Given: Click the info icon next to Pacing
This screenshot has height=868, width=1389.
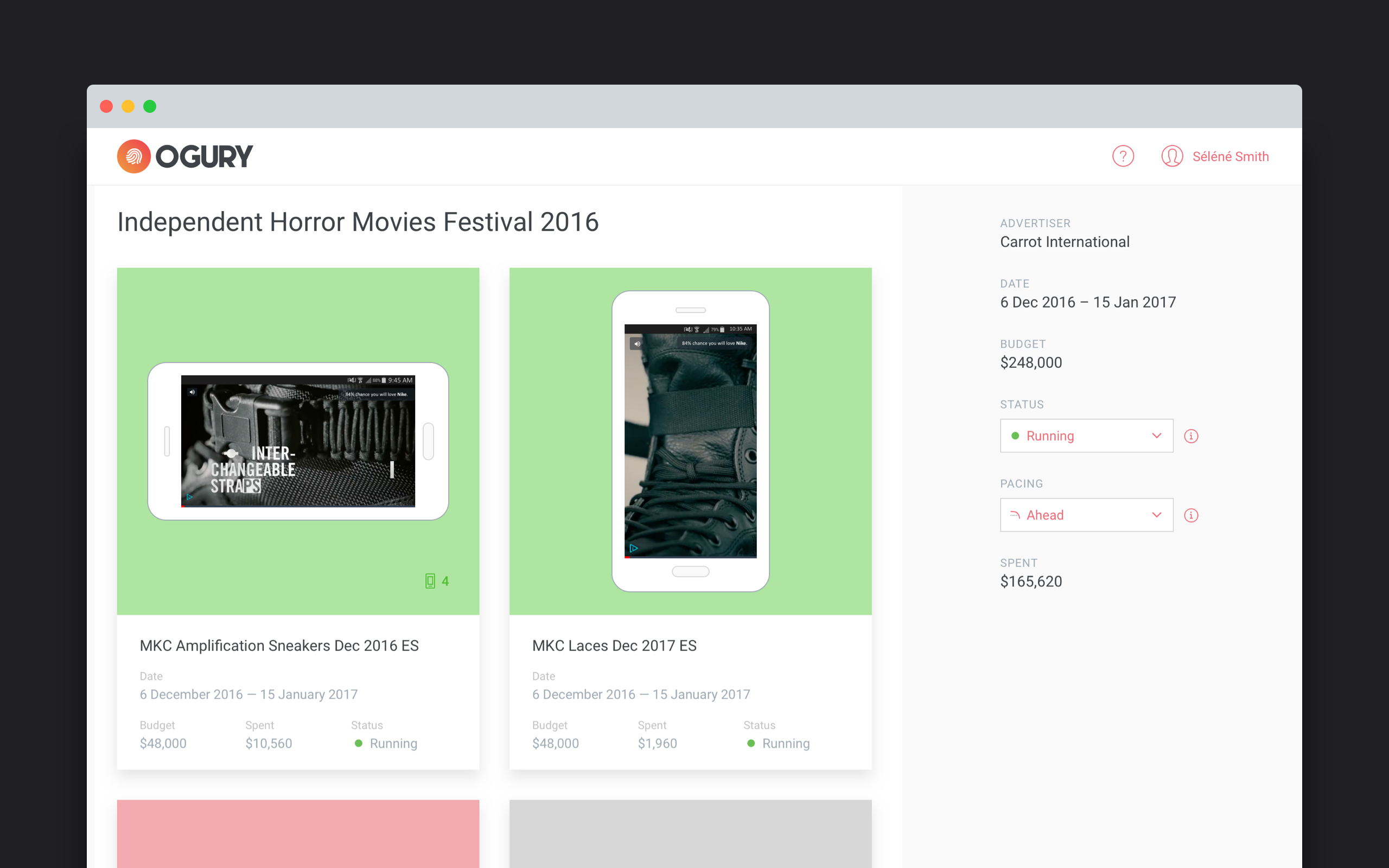Looking at the screenshot, I should (1191, 515).
